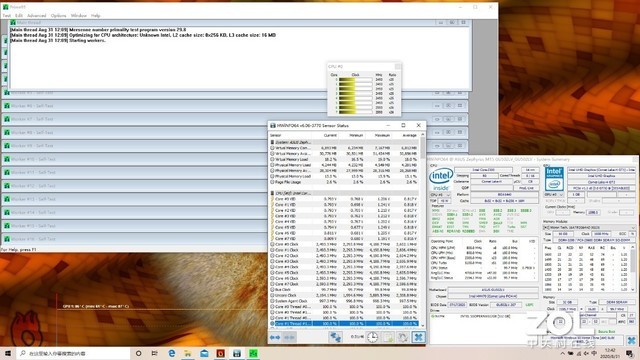
Task: Select the Core #3 Clock sensor row
Action: coord(344,261)
